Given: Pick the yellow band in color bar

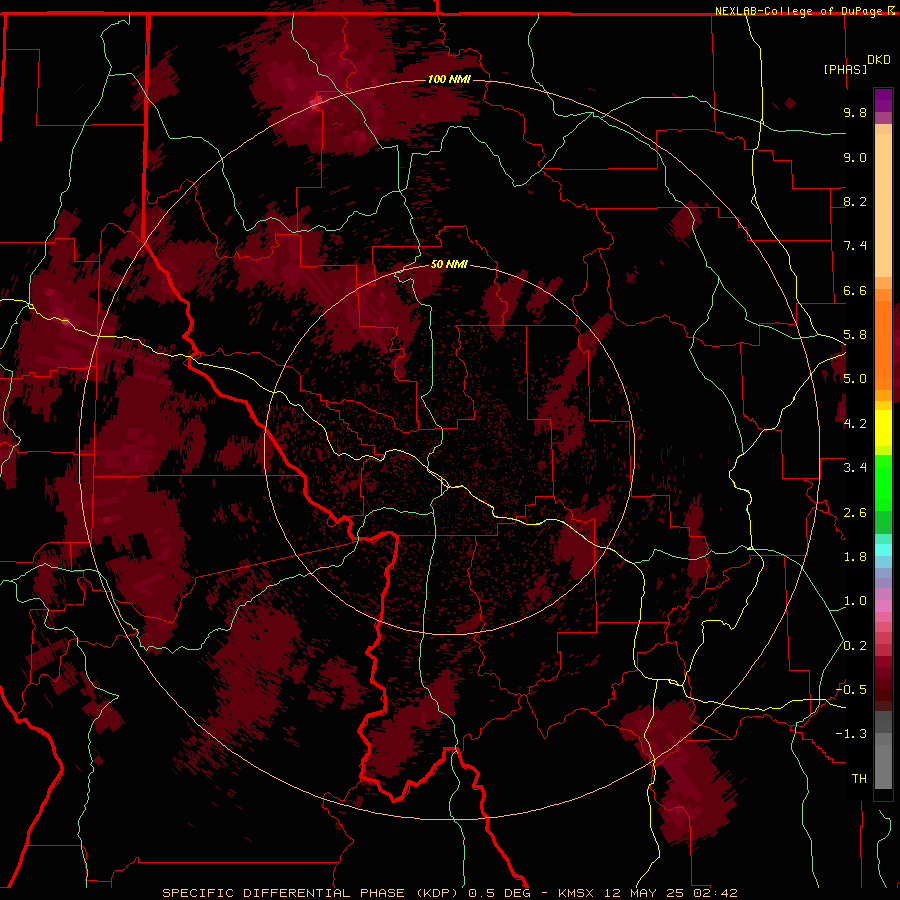Looking at the screenshot, I should pyautogui.click(x=883, y=428).
